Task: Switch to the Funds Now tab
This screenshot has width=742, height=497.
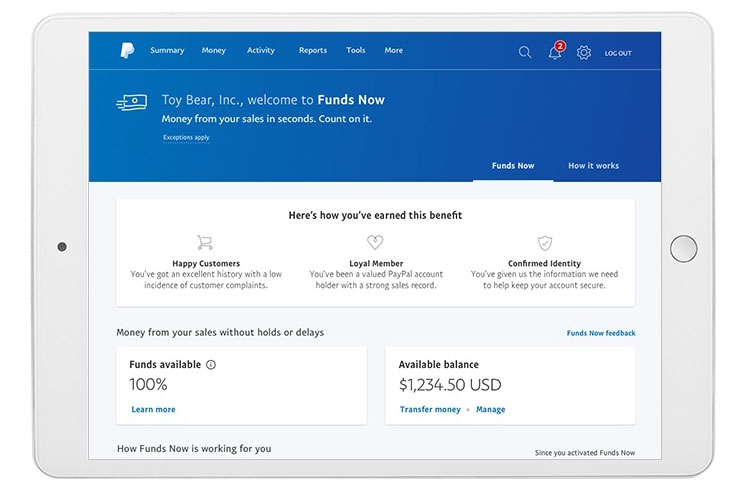Action: tap(513, 166)
